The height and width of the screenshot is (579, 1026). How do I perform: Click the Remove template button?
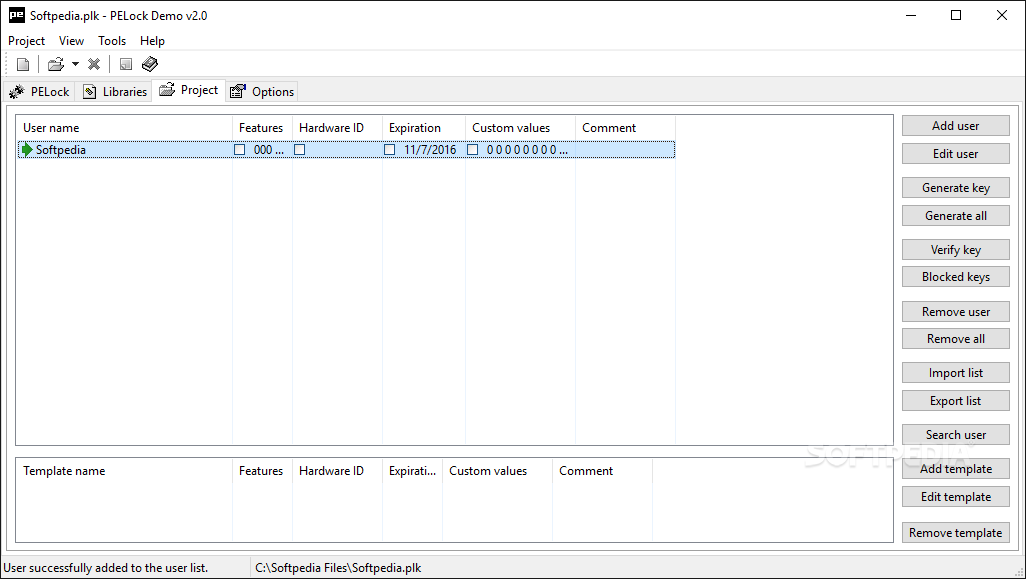(955, 533)
